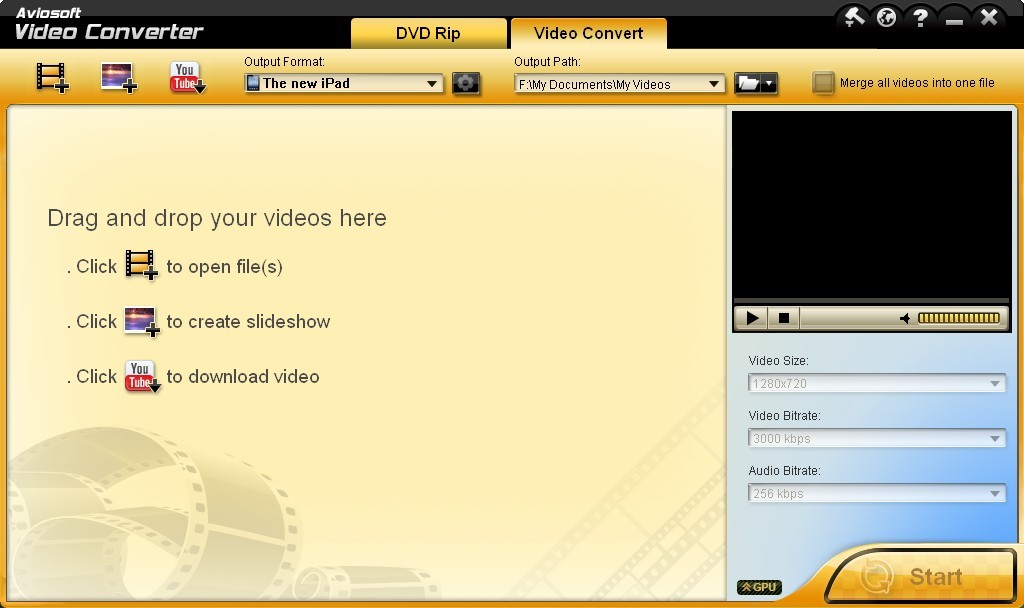This screenshot has height=608, width=1024.
Task: Browse output folder with folder icon
Action: (748, 84)
